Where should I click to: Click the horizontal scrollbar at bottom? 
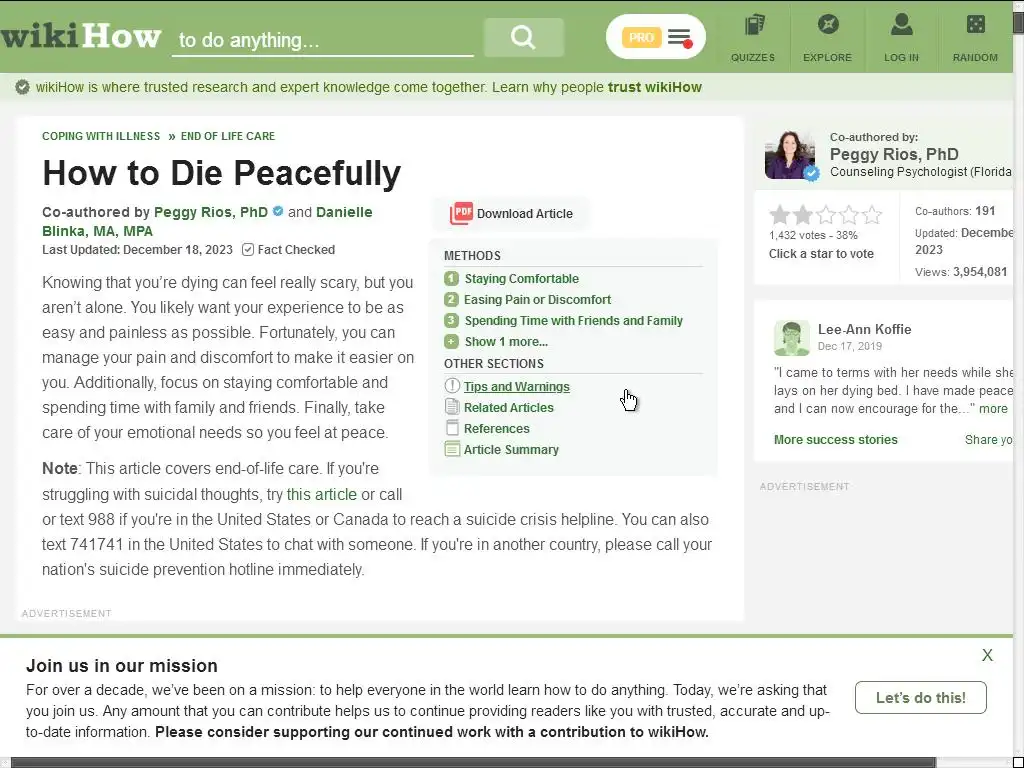(x=473, y=762)
